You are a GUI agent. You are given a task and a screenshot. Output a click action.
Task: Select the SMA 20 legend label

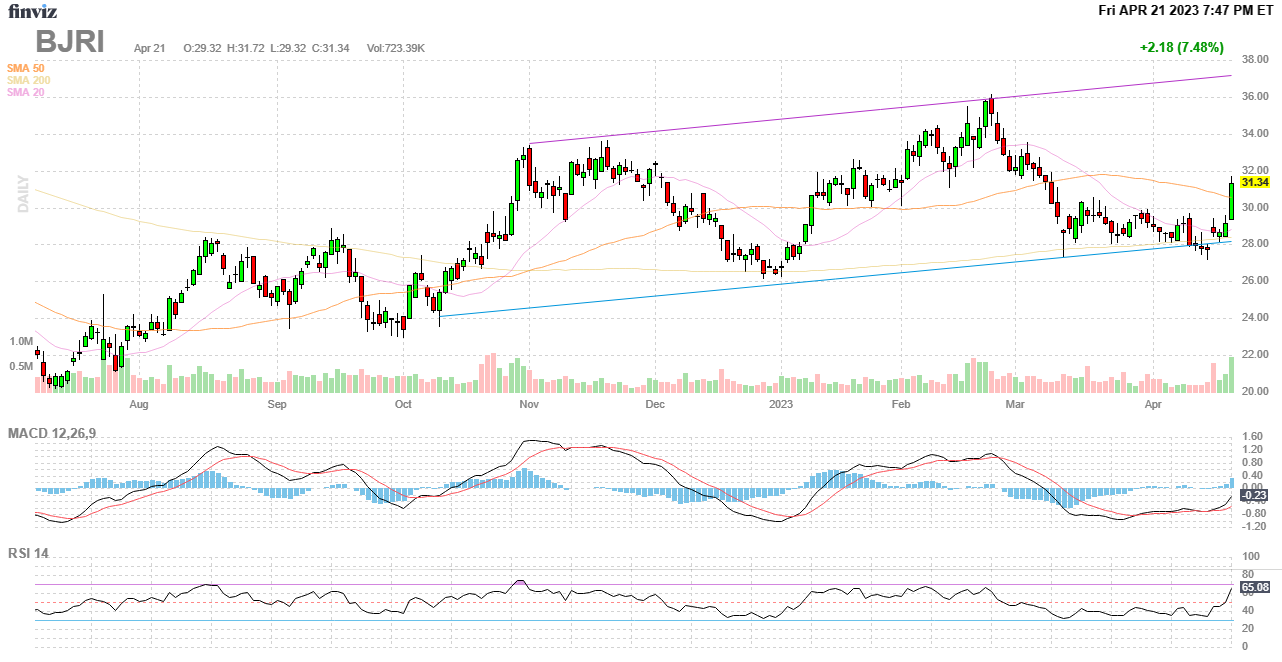(25, 92)
